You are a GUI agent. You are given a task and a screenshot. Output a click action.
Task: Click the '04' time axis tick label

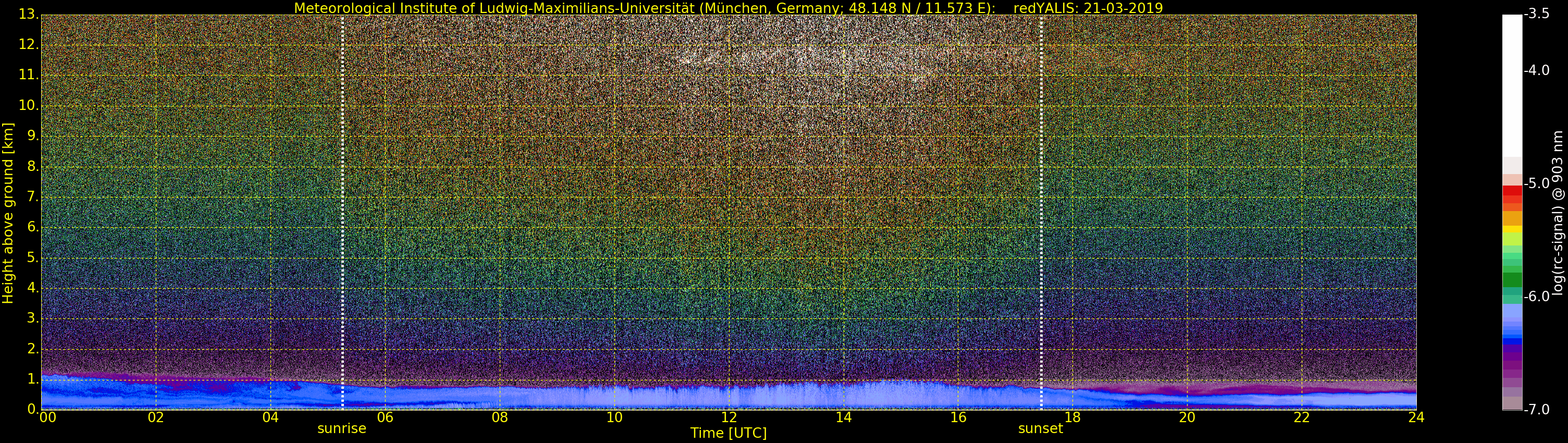pyautogui.click(x=270, y=417)
